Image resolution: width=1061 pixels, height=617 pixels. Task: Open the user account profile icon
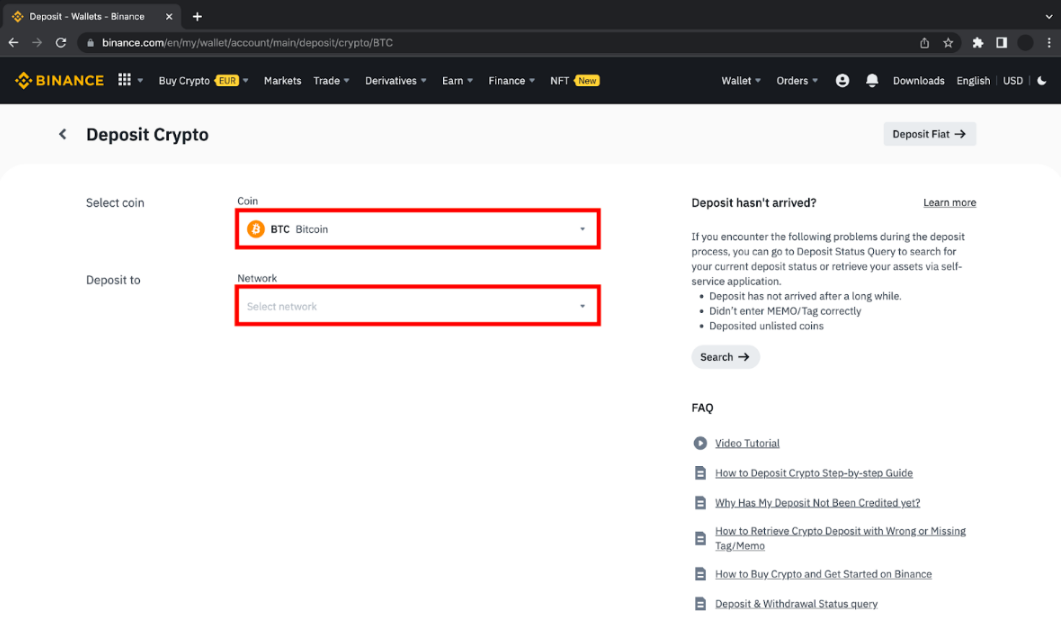842,81
